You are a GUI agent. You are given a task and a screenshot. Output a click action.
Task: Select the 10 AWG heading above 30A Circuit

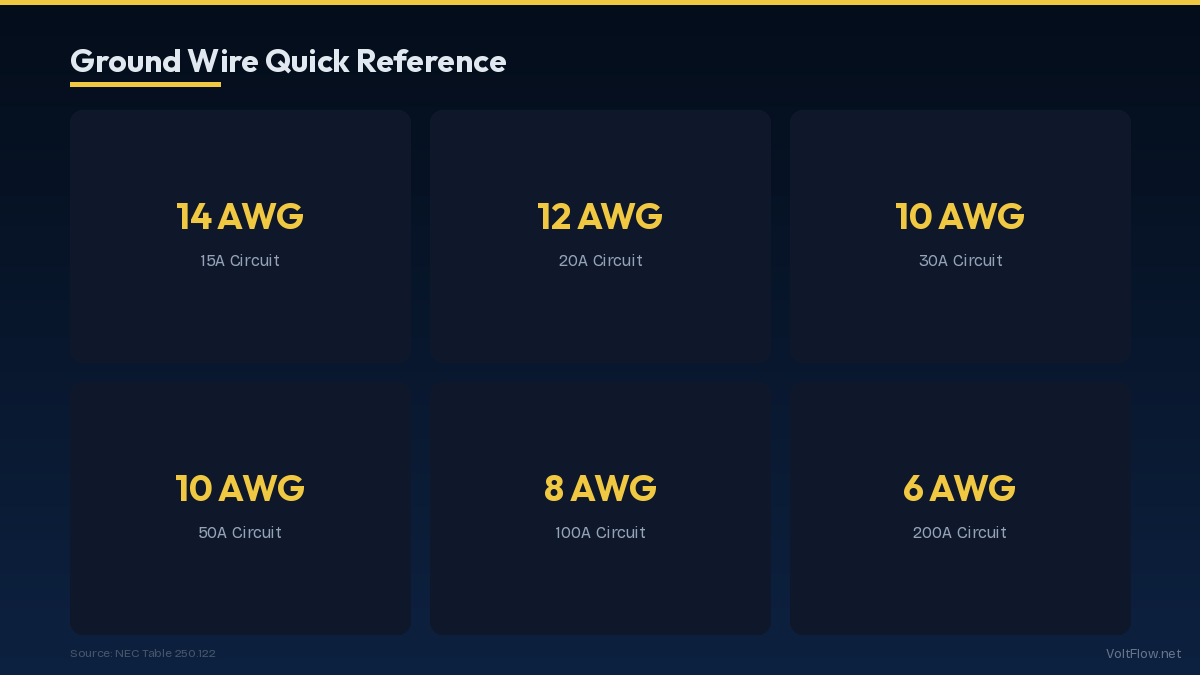(x=960, y=216)
